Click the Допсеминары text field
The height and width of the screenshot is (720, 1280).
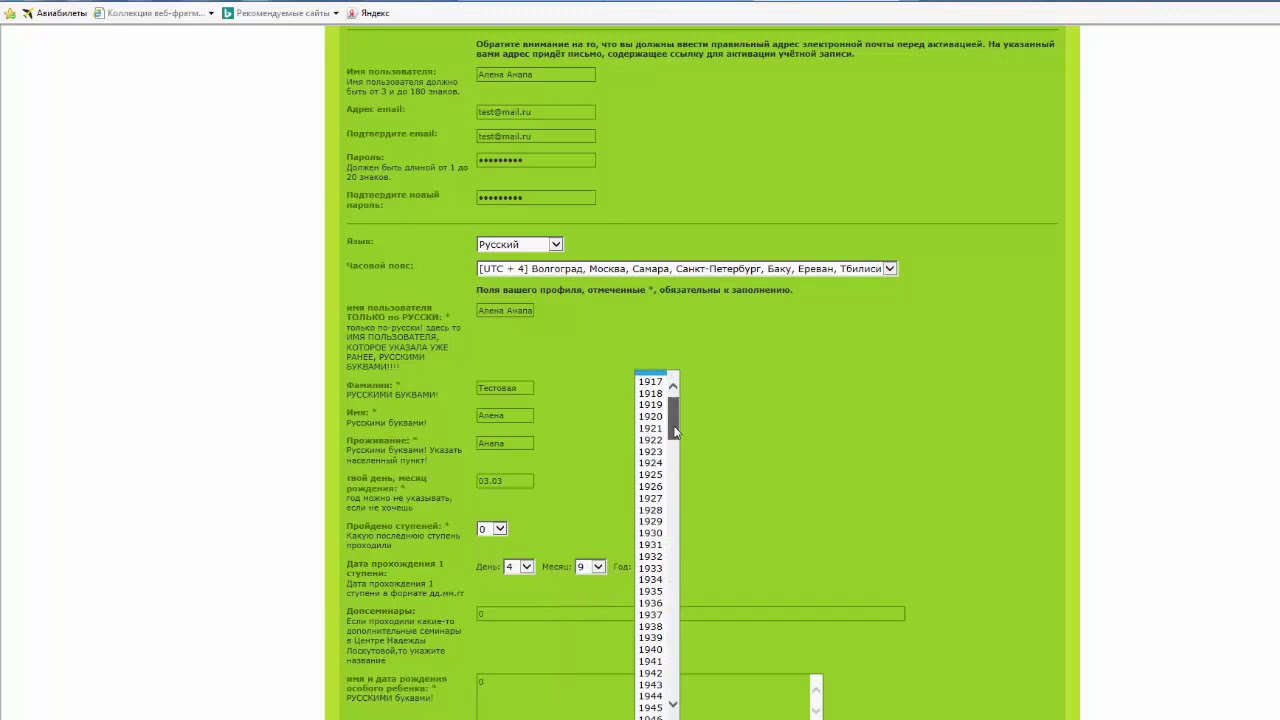point(690,614)
